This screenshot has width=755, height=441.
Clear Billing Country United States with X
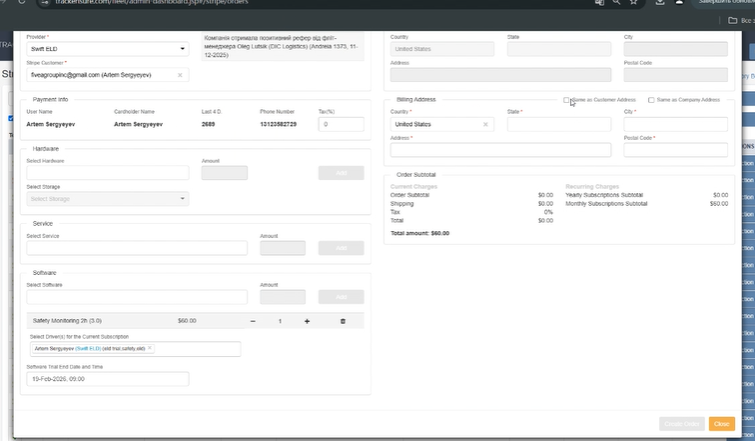coord(485,124)
